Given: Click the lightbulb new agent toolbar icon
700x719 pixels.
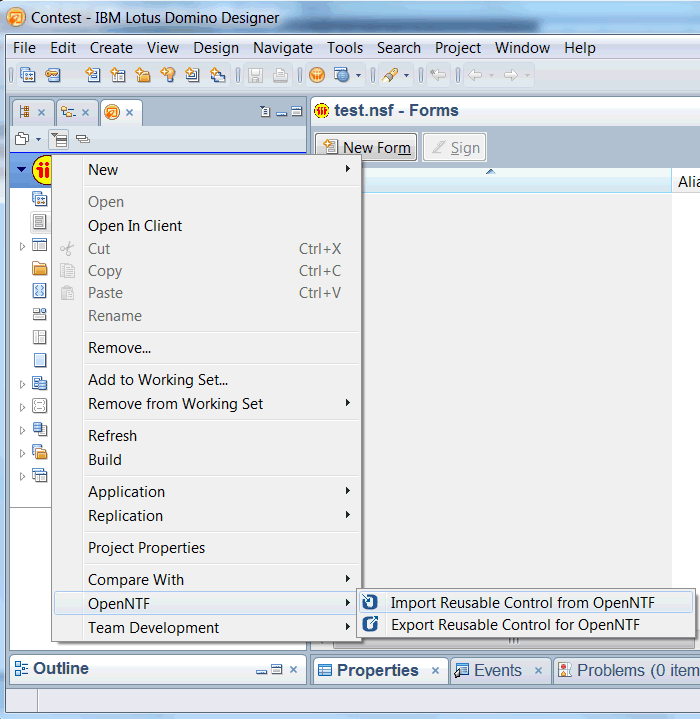Looking at the screenshot, I should [x=167, y=75].
